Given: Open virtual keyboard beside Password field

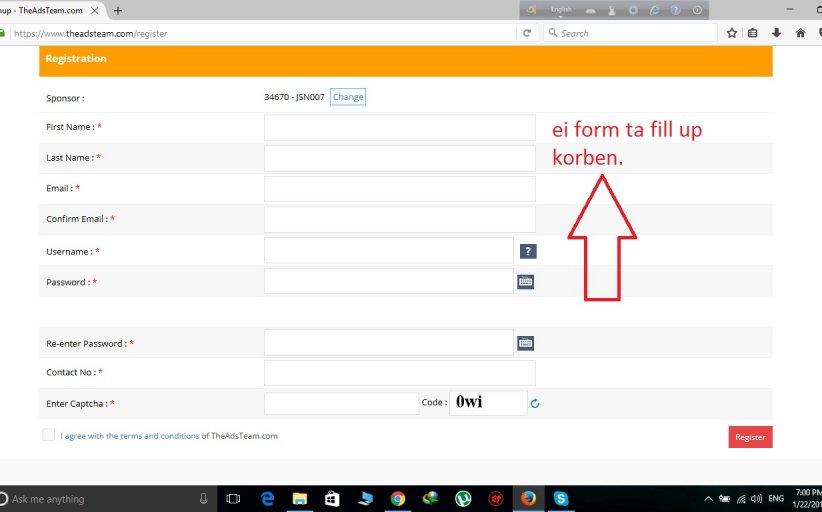Looking at the screenshot, I should (x=525, y=282).
